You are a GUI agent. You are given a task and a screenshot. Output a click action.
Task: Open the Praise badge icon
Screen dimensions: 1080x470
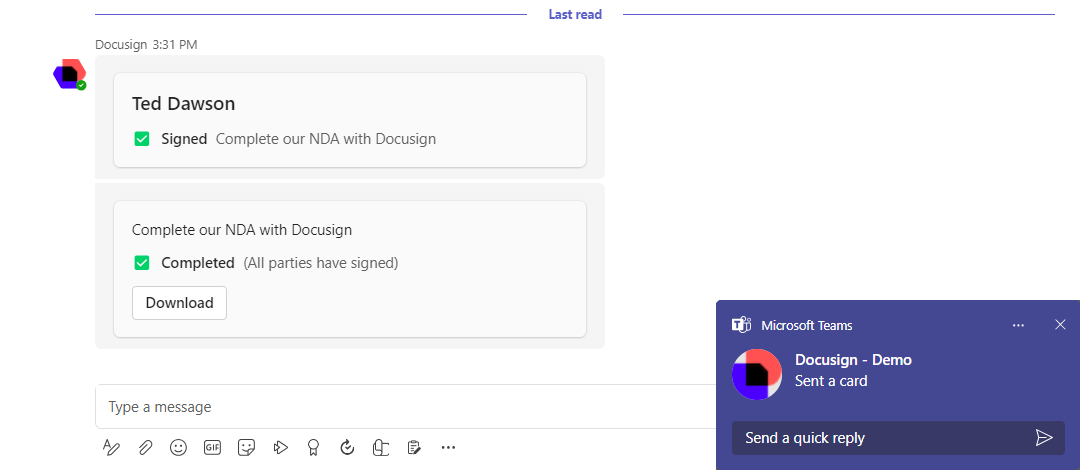[313, 448]
